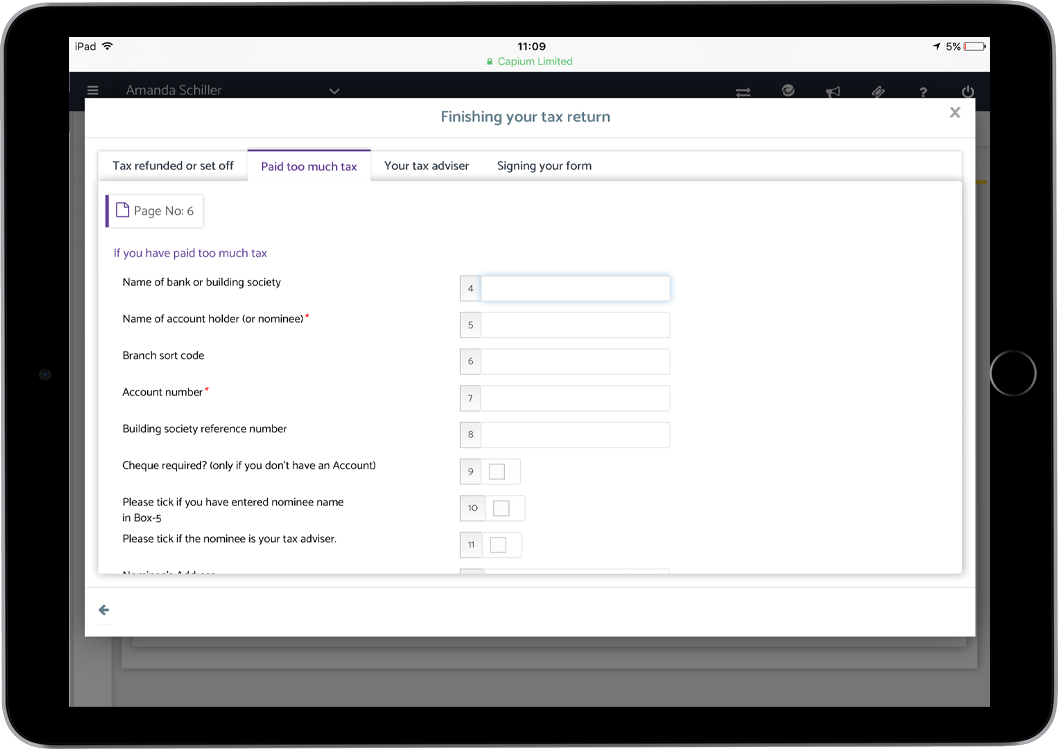The image size is (1058, 749).
Task: Tick the Cheque required checkbox
Action: [497, 471]
